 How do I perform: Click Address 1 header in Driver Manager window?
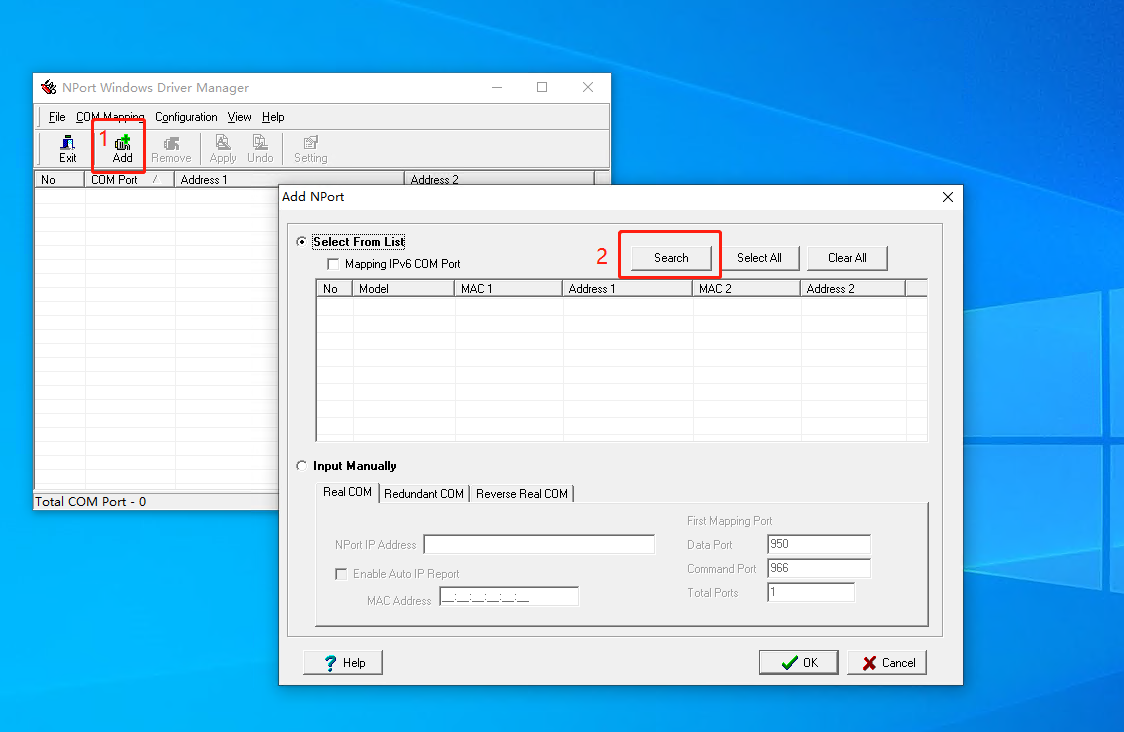coord(290,179)
